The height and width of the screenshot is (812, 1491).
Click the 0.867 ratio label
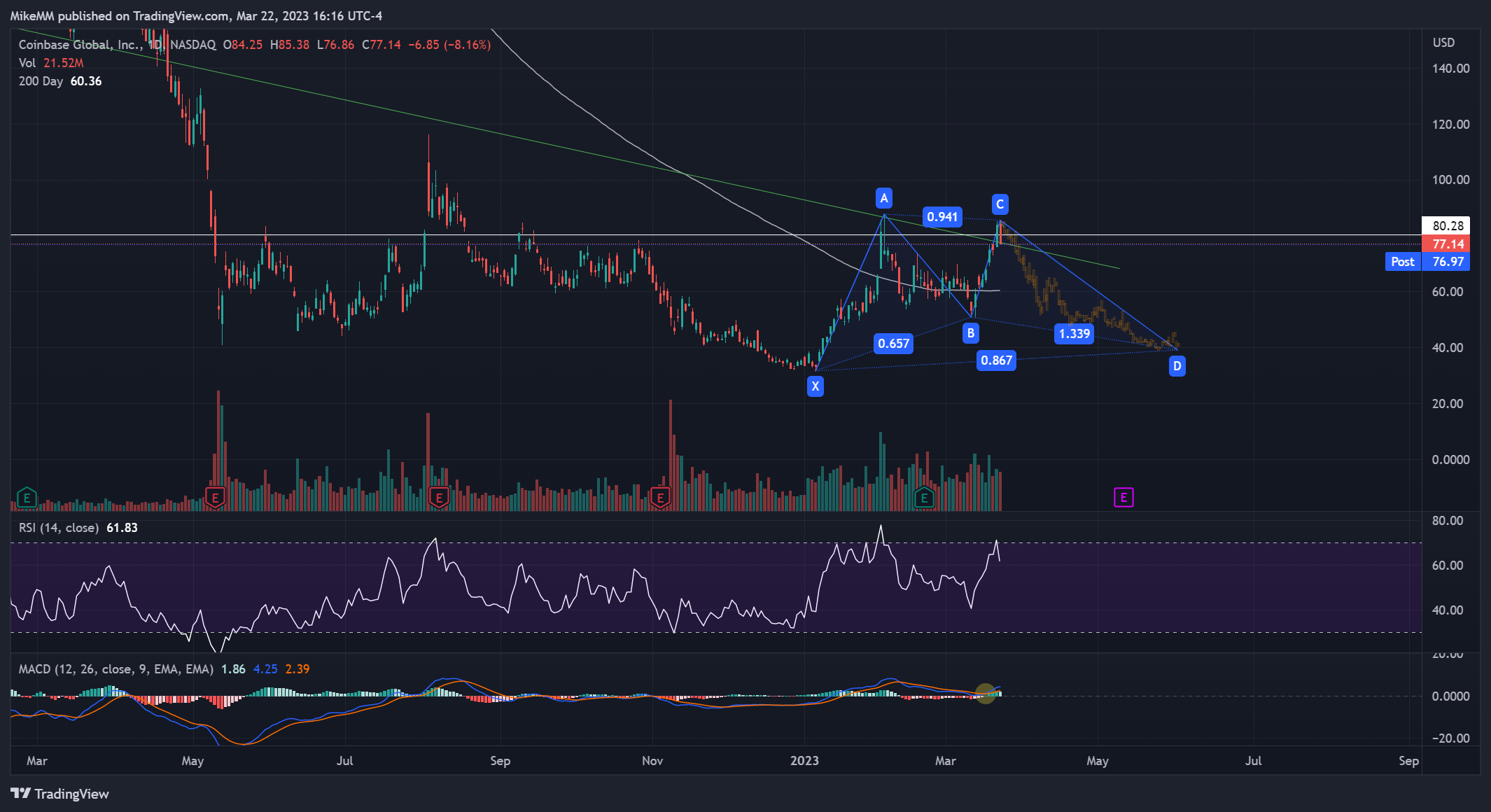(x=996, y=360)
